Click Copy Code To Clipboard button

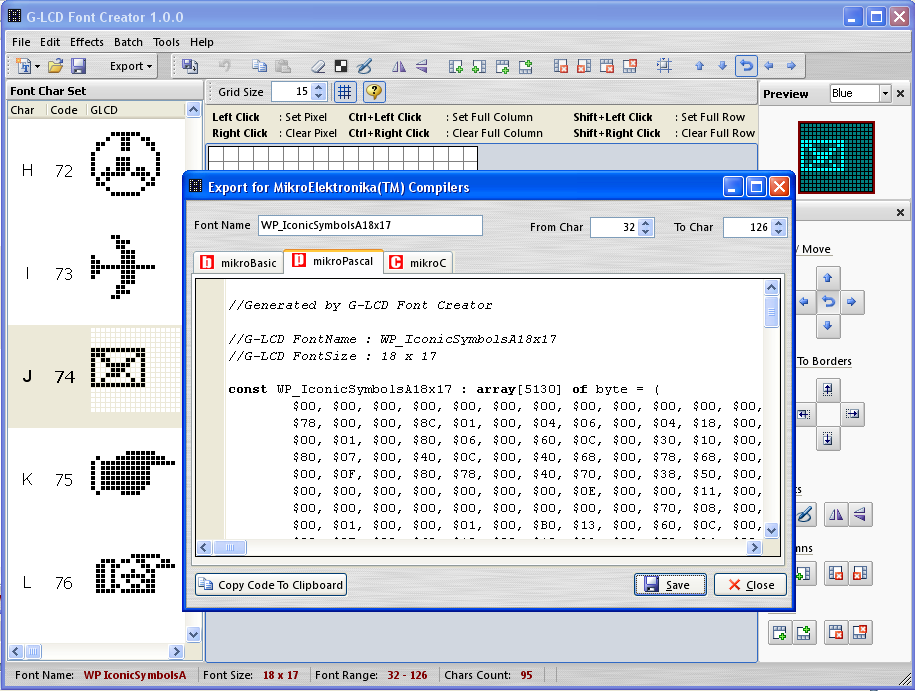point(271,585)
